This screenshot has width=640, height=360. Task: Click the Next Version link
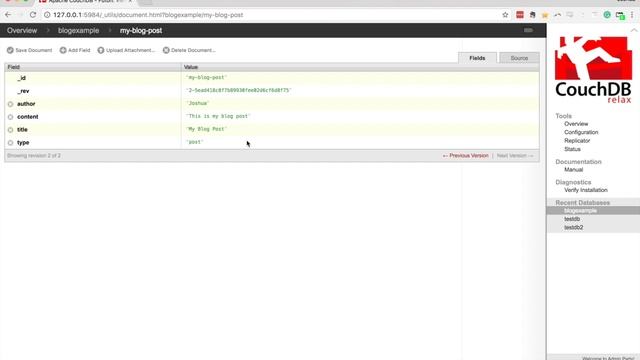[515, 156]
